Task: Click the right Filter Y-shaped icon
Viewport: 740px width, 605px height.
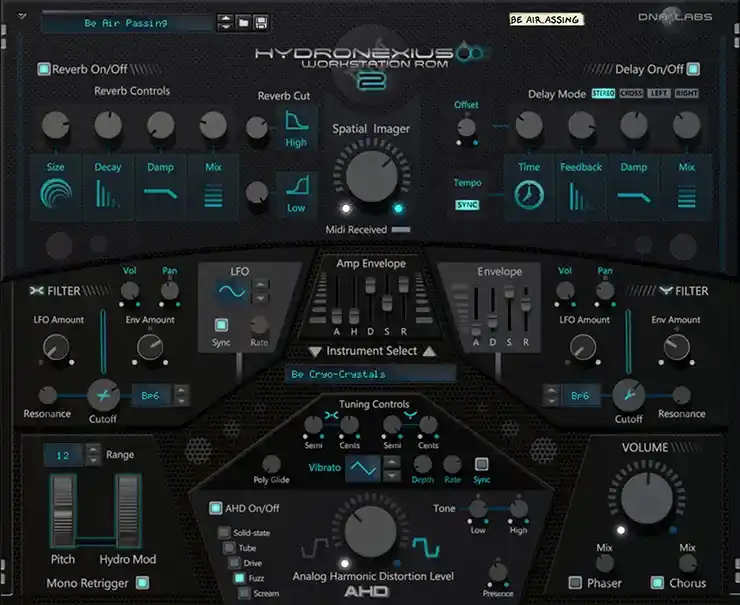Action: [665, 290]
